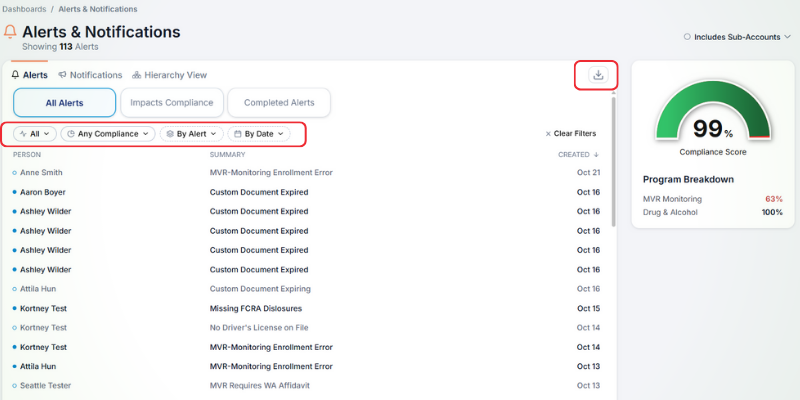800x400 pixels.
Task: Click the X icon in Clear Filters
Action: click(548, 133)
